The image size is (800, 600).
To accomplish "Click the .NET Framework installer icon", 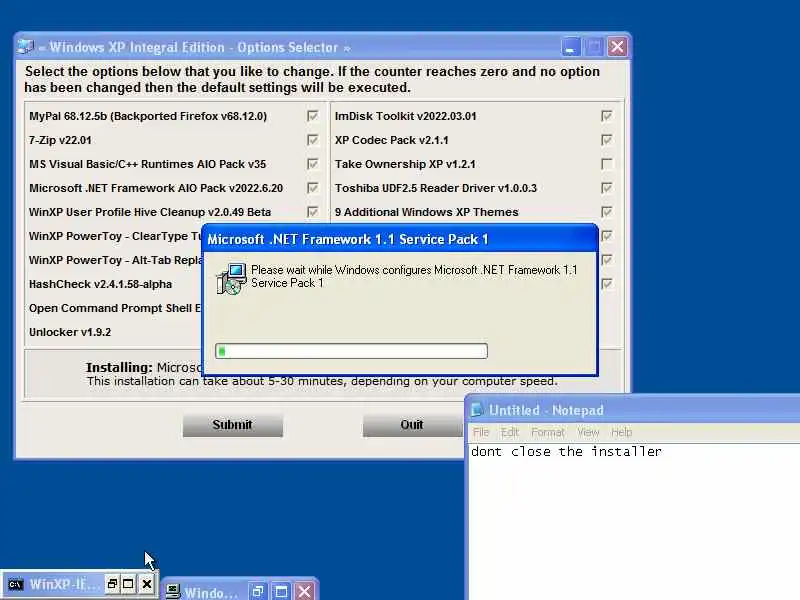I will coord(232,279).
